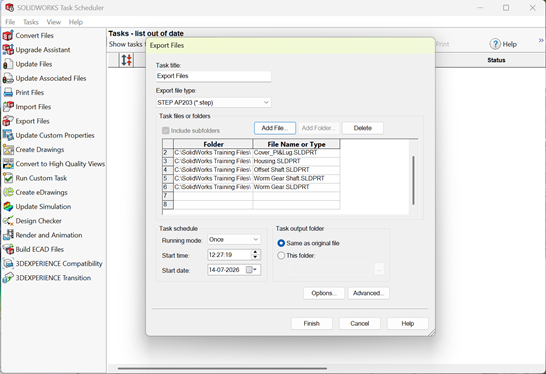Cancel the Export Files dialog
This screenshot has height=374, width=546.
point(360,324)
